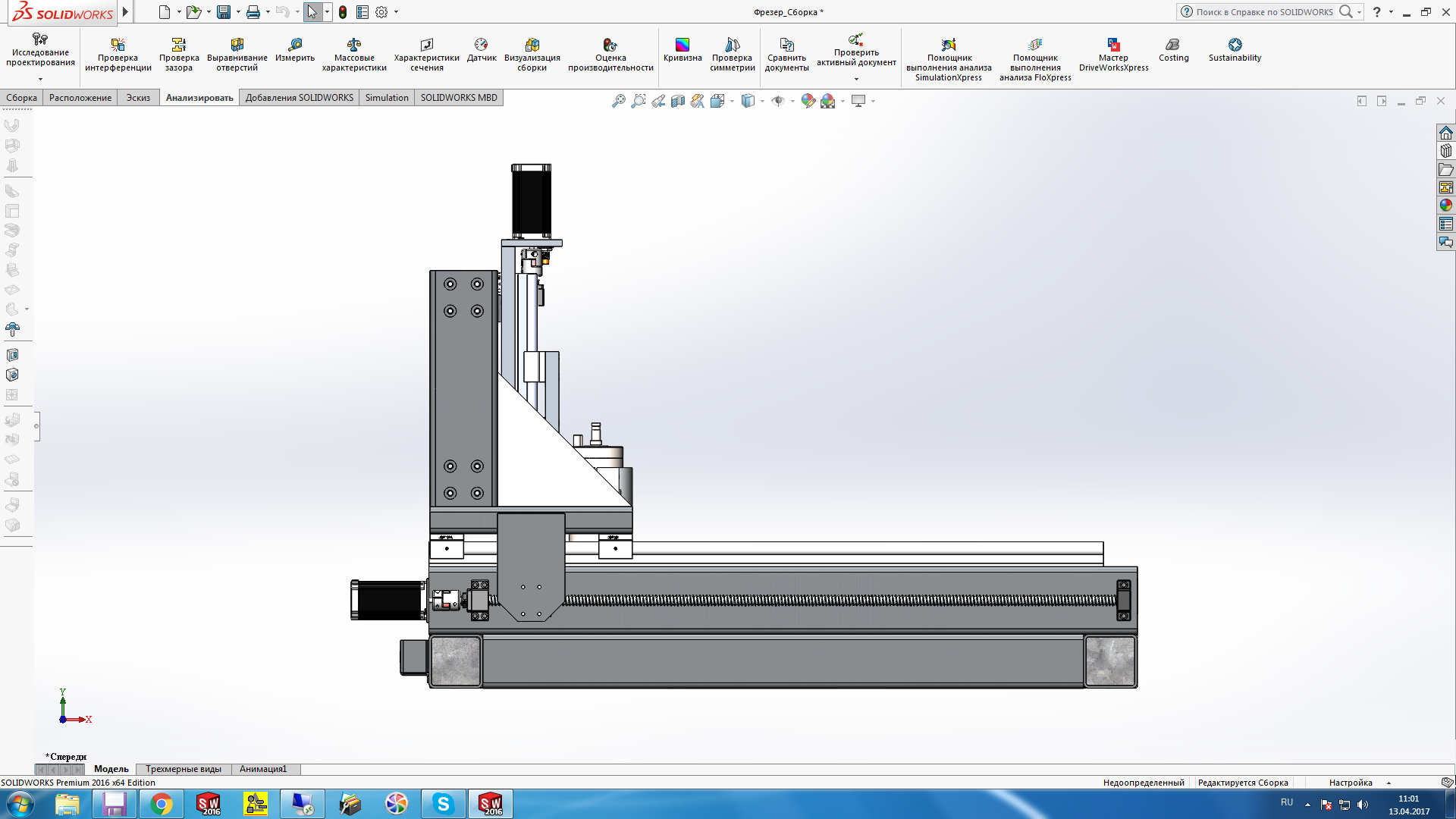
Task: Open the Эскиз (Sketch) tab
Action: click(x=138, y=98)
